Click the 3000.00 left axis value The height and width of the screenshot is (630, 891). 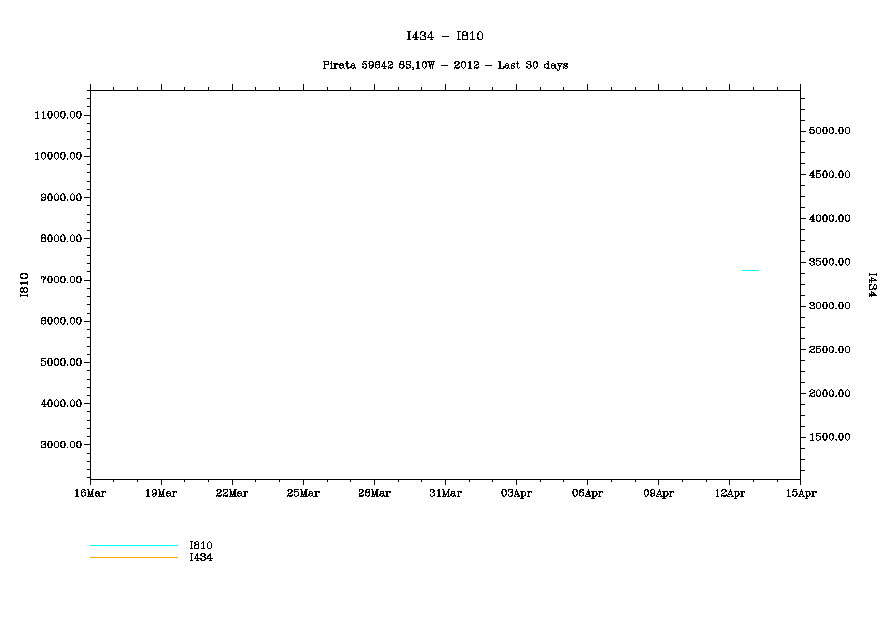click(x=59, y=445)
